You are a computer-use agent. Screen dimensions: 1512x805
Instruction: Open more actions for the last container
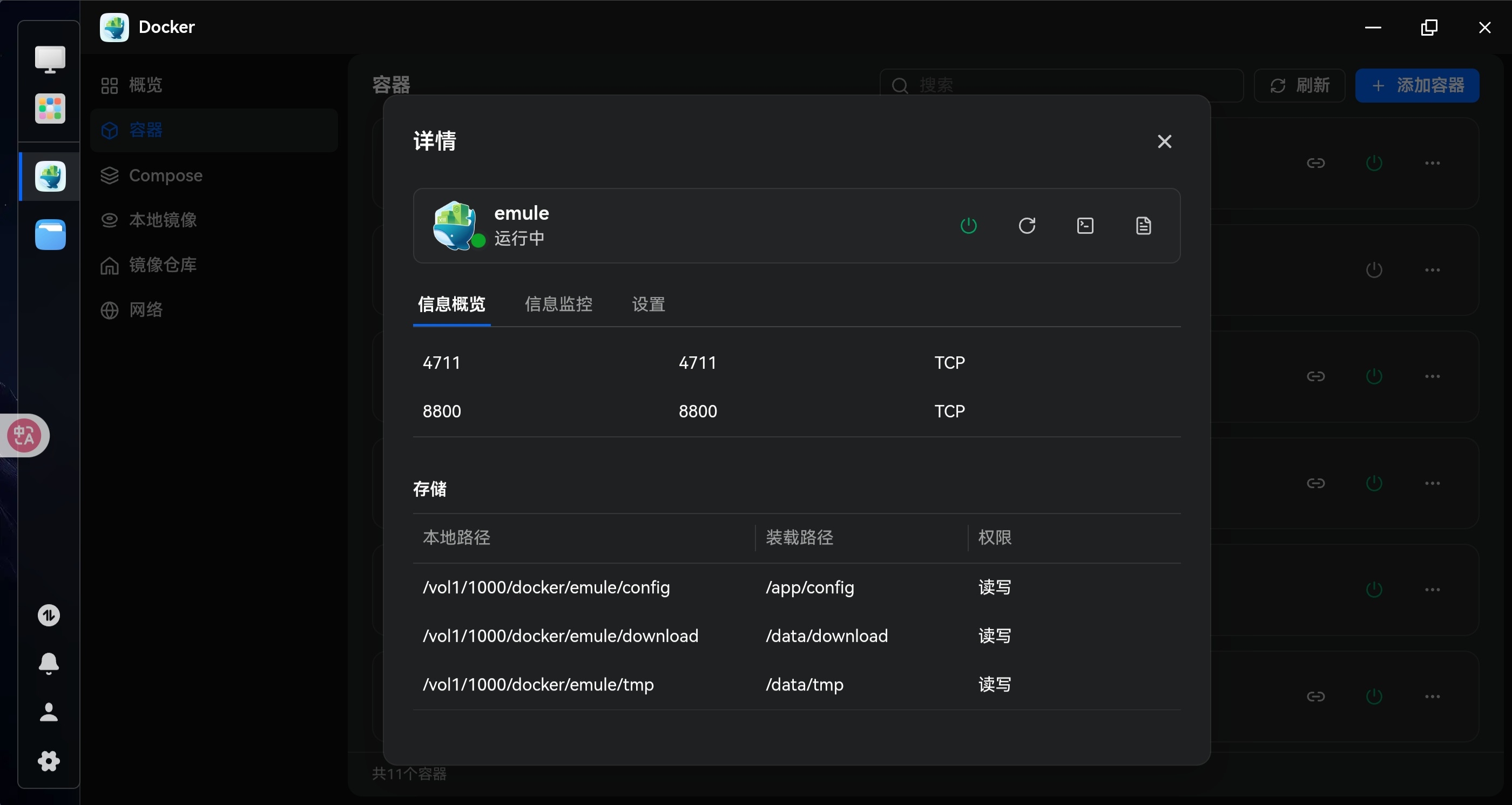(x=1432, y=696)
